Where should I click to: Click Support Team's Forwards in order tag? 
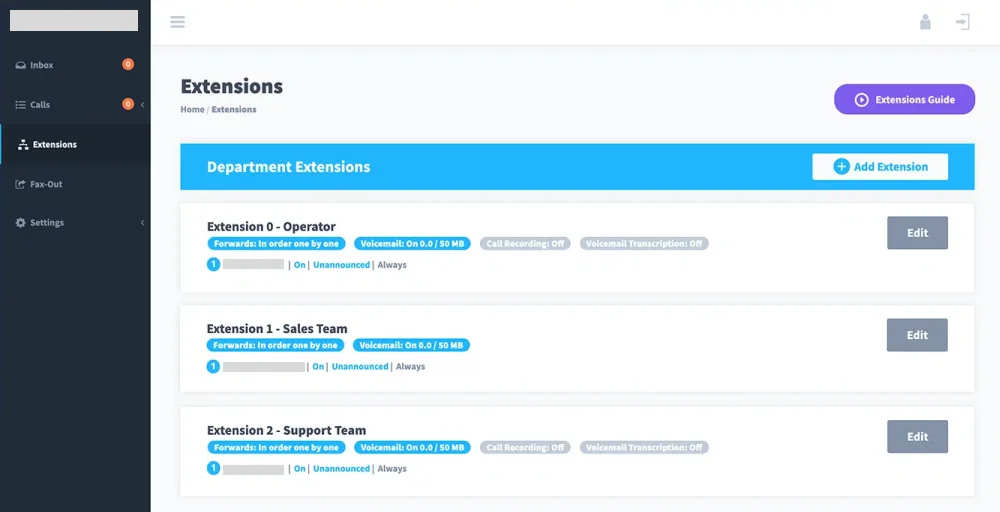pos(277,448)
